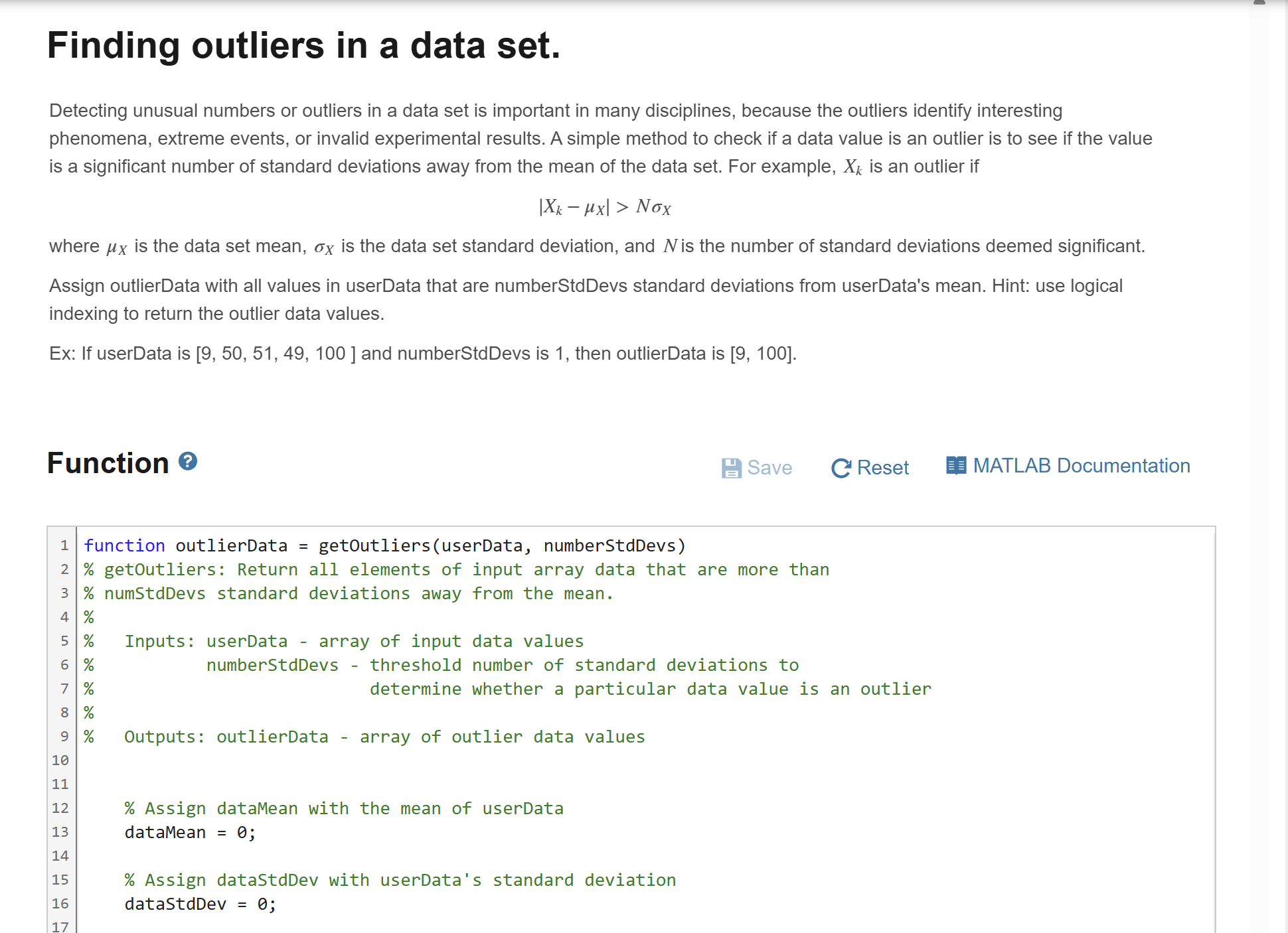Click the getOutliers comment on line 2

click(455, 569)
